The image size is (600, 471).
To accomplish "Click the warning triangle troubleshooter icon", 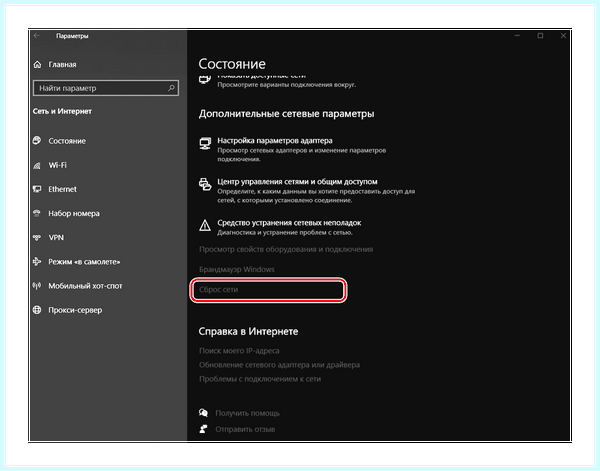I will (205, 225).
